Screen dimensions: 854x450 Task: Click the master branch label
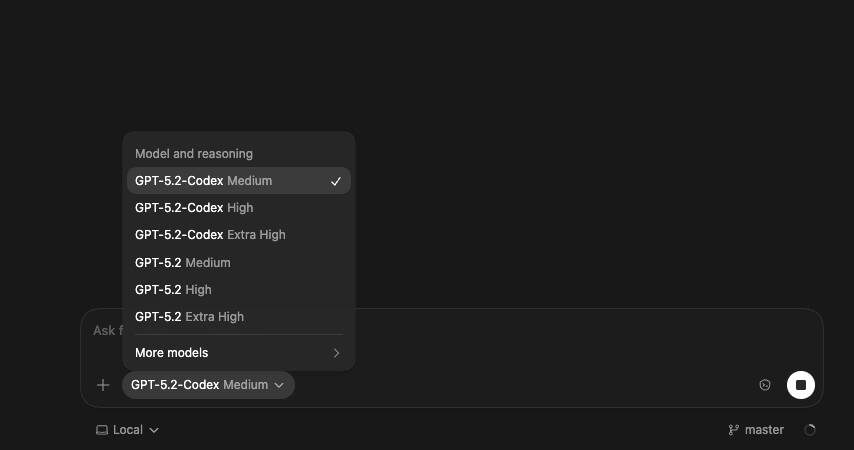pos(764,430)
